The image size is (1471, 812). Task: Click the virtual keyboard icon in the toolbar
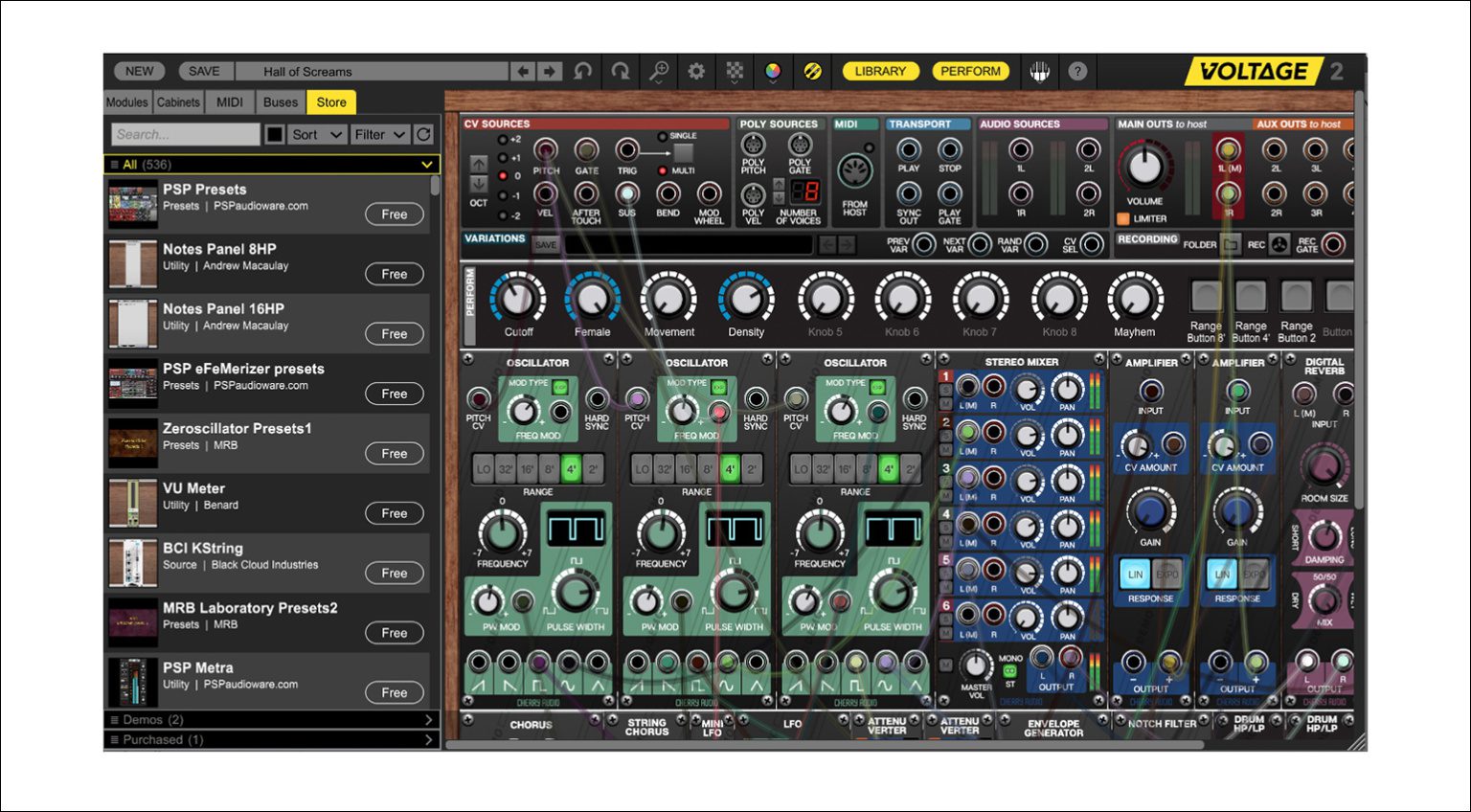(1039, 71)
